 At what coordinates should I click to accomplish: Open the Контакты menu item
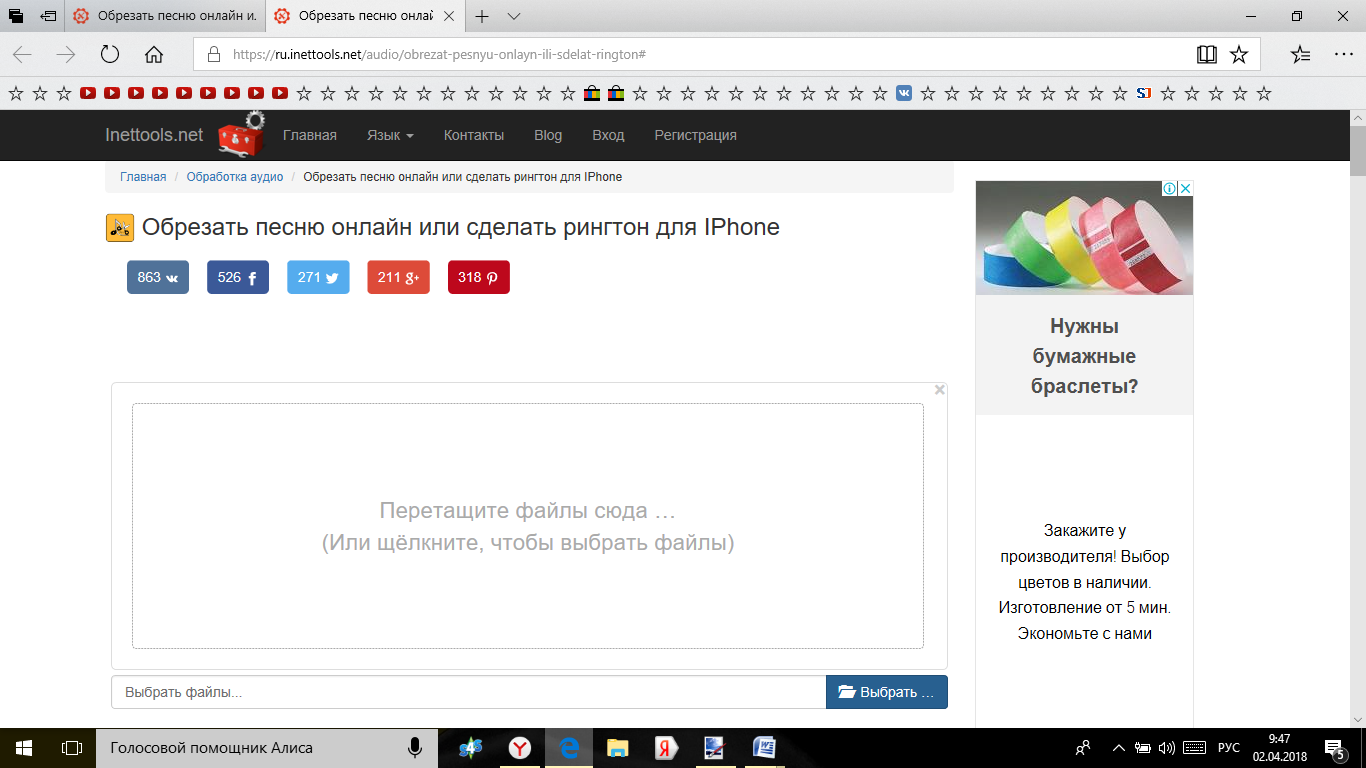(474, 135)
